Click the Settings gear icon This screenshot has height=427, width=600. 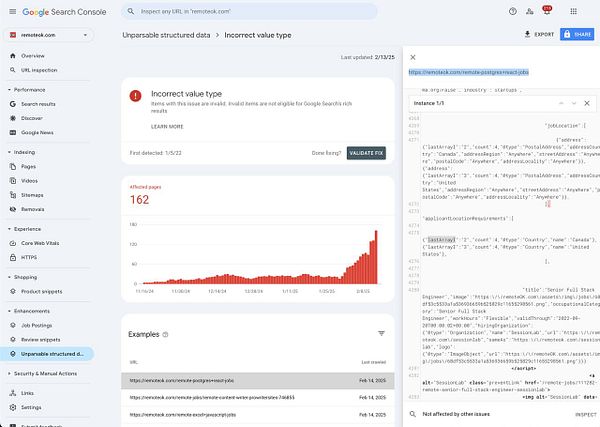point(13,407)
